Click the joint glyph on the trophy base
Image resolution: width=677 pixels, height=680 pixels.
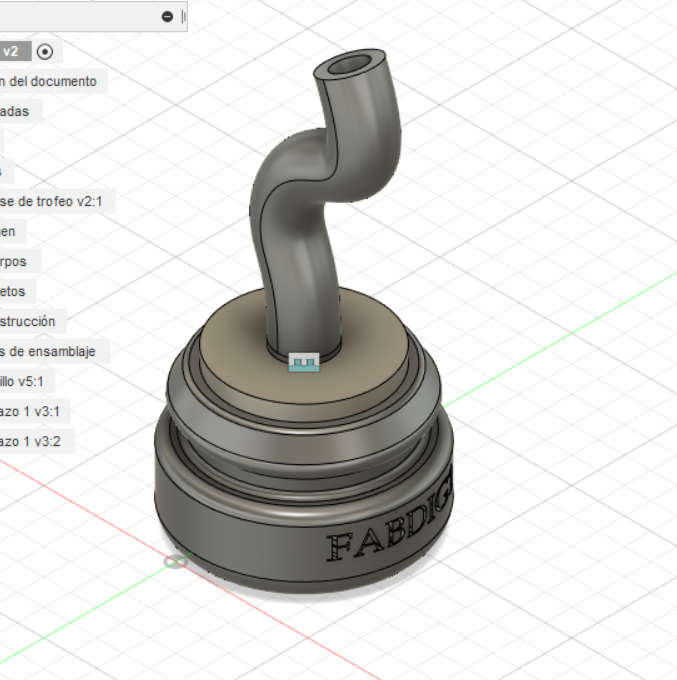304,362
